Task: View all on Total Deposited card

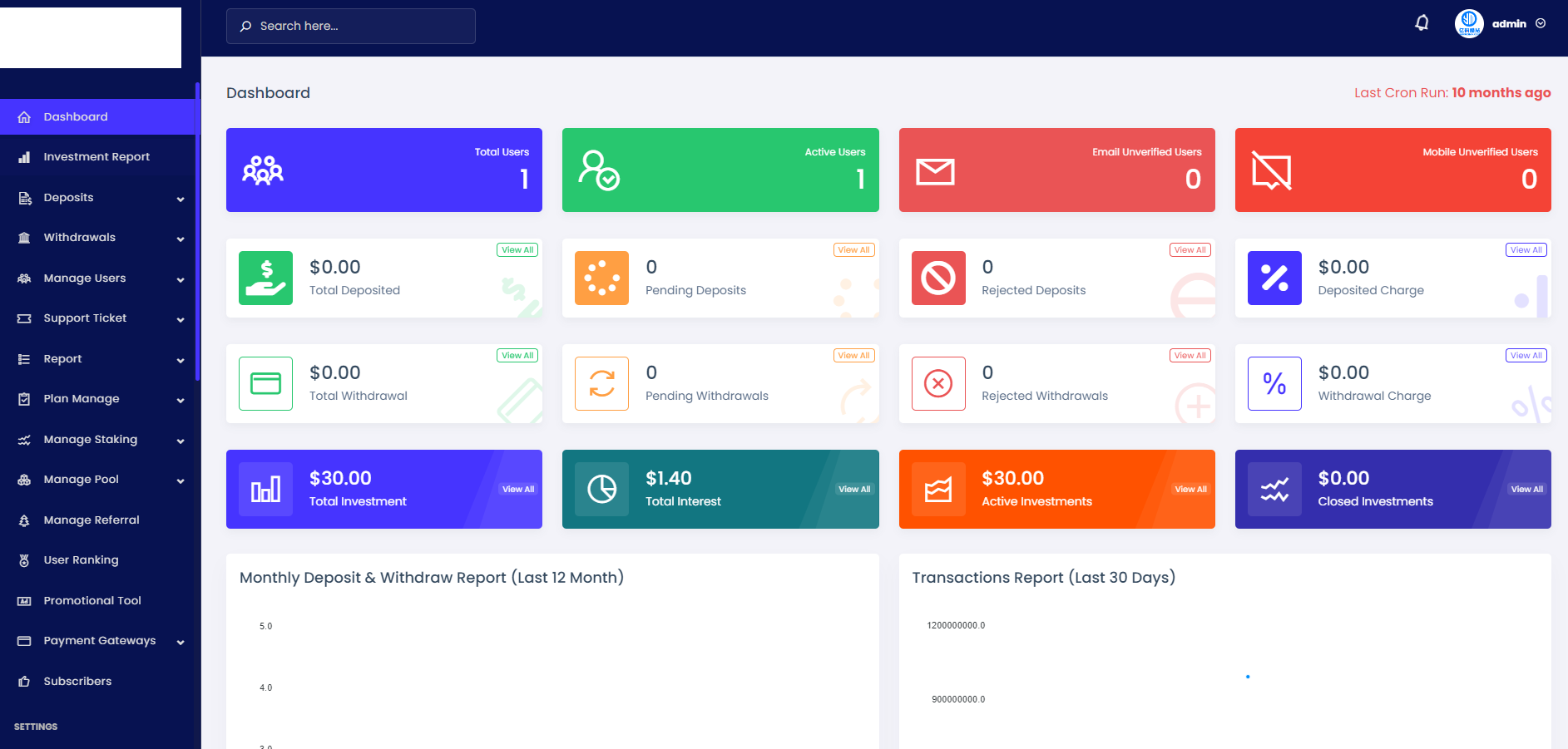Action: point(517,250)
